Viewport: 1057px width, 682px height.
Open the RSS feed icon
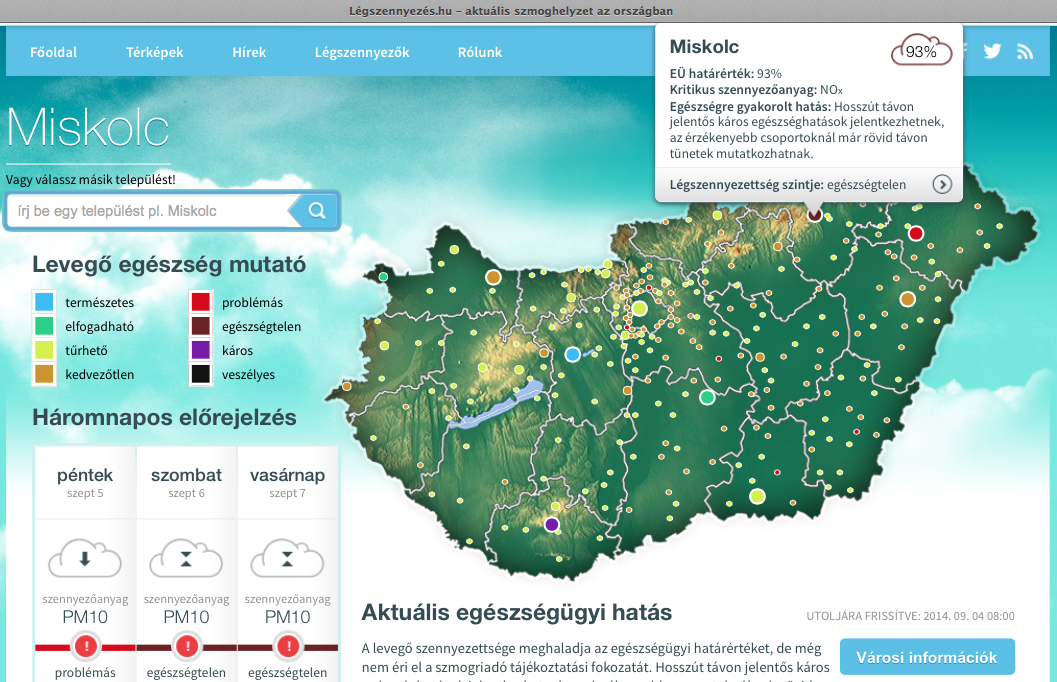click(1025, 52)
